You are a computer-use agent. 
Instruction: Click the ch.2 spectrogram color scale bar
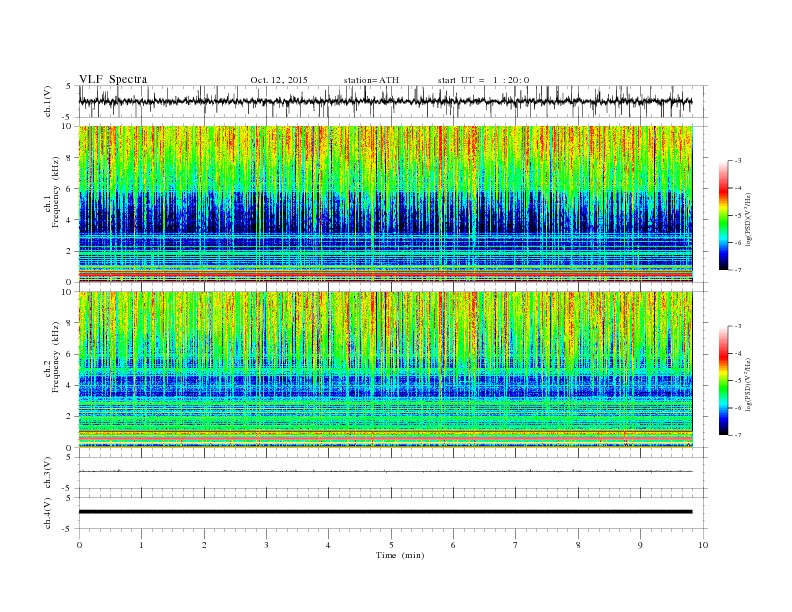(723, 381)
